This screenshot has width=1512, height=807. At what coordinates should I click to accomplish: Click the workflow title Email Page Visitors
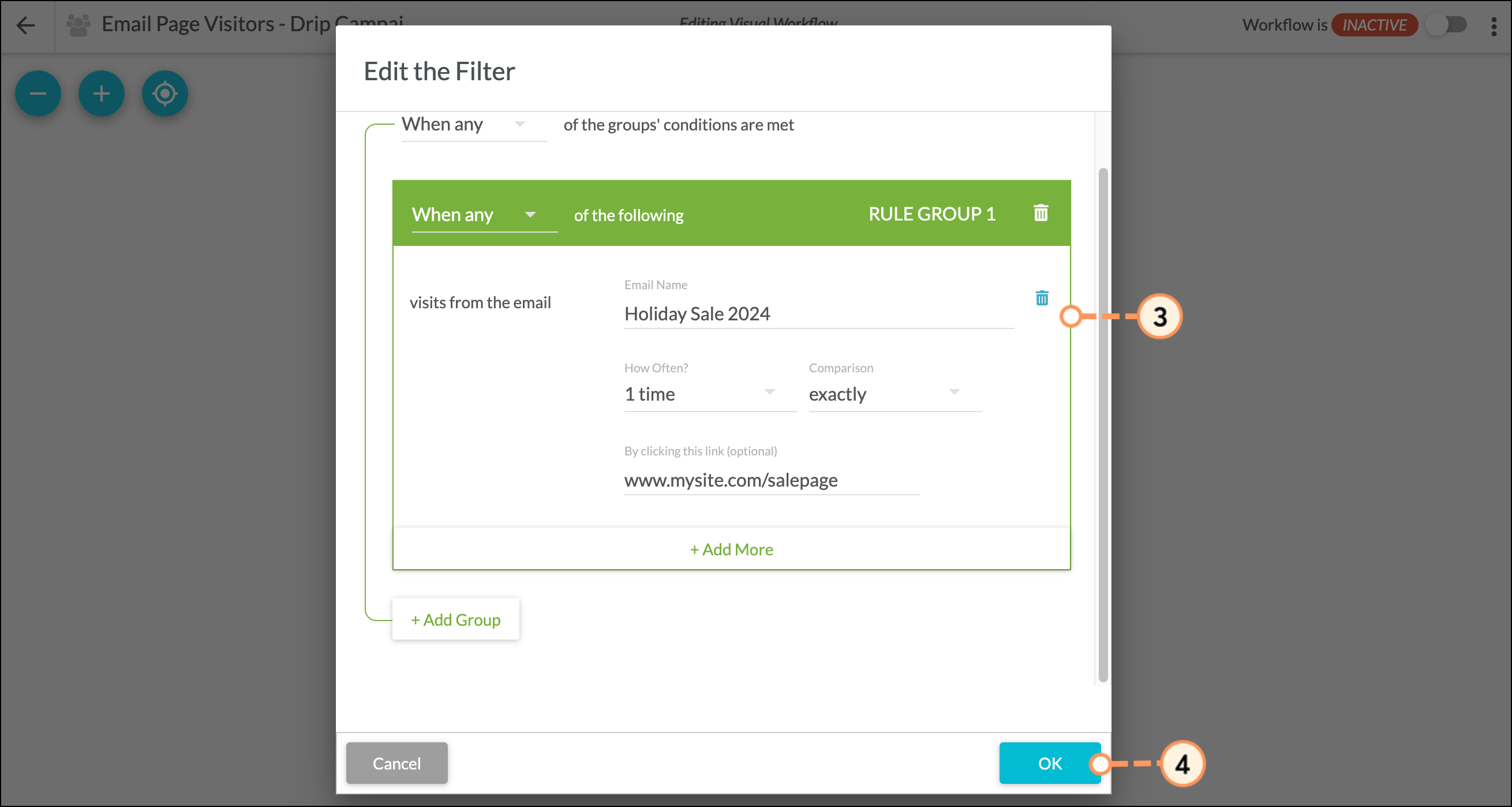(253, 24)
